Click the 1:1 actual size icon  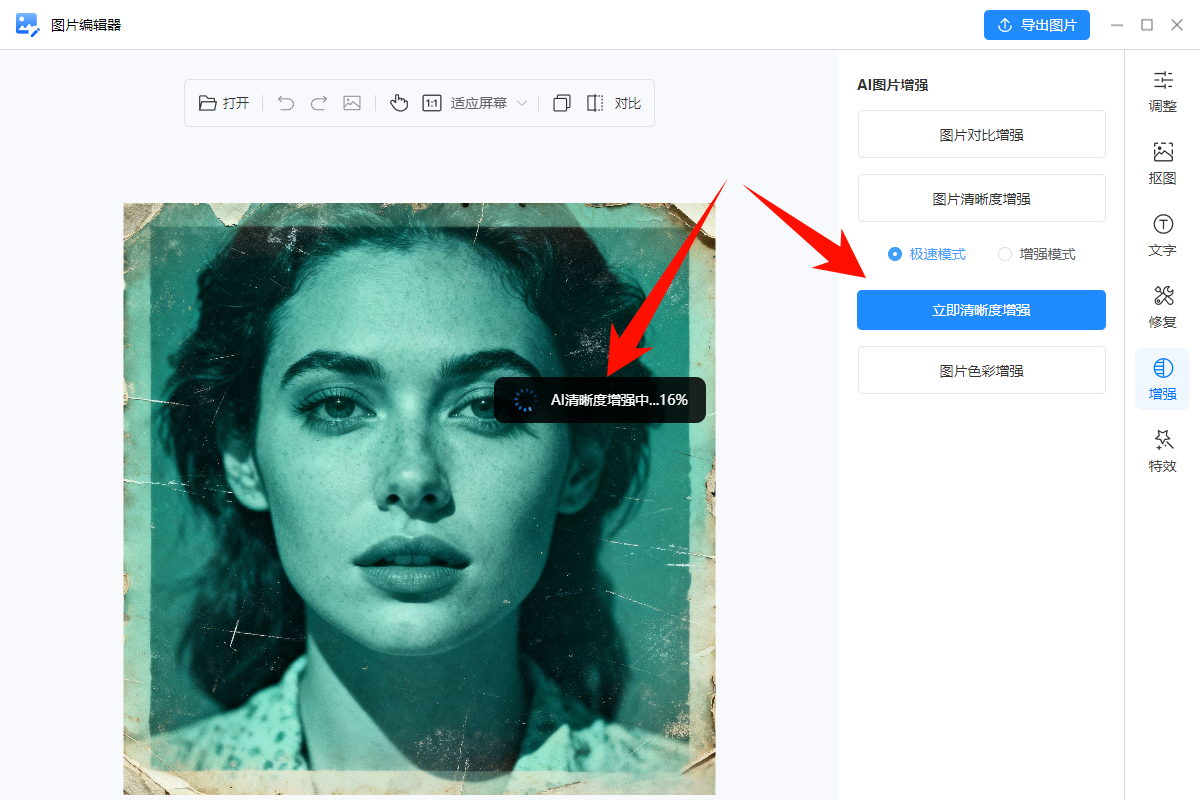(x=432, y=103)
